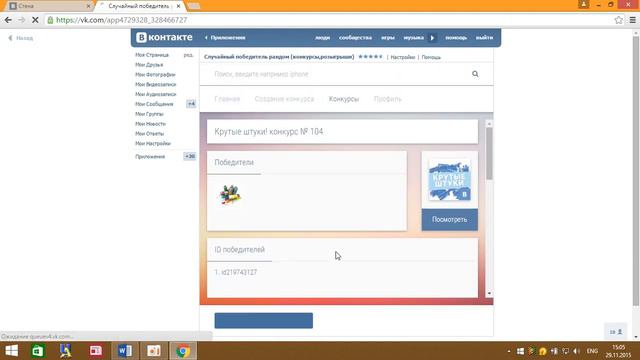Screen dimensions: 640x360
Task: Open the игры header link
Action: coord(388,38)
